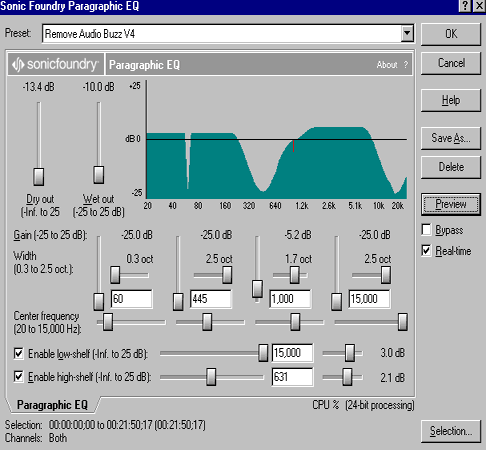Click the high-shelf 631 frequency field
Viewport: 486px width, 450px height.
pyautogui.click(x=292, y=377)
